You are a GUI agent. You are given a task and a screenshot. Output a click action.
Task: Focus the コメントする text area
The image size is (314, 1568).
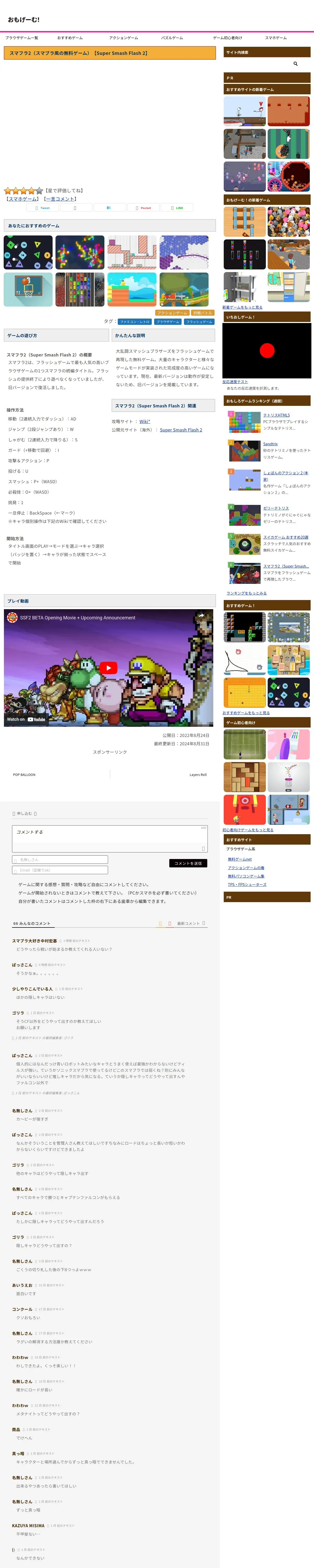tap(110, 839)
